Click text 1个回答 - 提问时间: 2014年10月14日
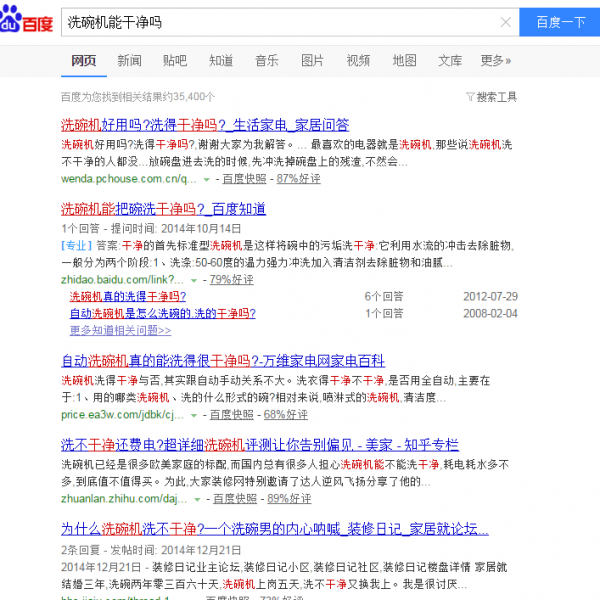The image size is (600, 600). click(x=151, y=228)
